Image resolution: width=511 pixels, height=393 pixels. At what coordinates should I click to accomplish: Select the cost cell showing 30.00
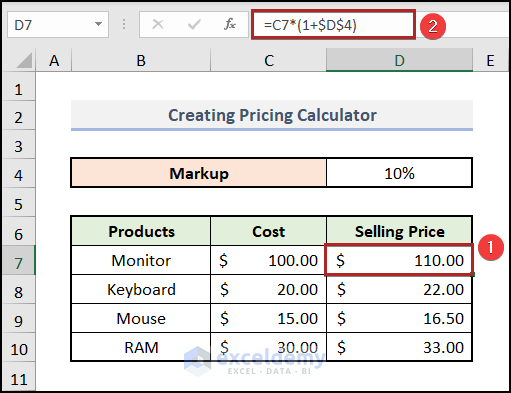pyautogui.click(x=269, y=347)
